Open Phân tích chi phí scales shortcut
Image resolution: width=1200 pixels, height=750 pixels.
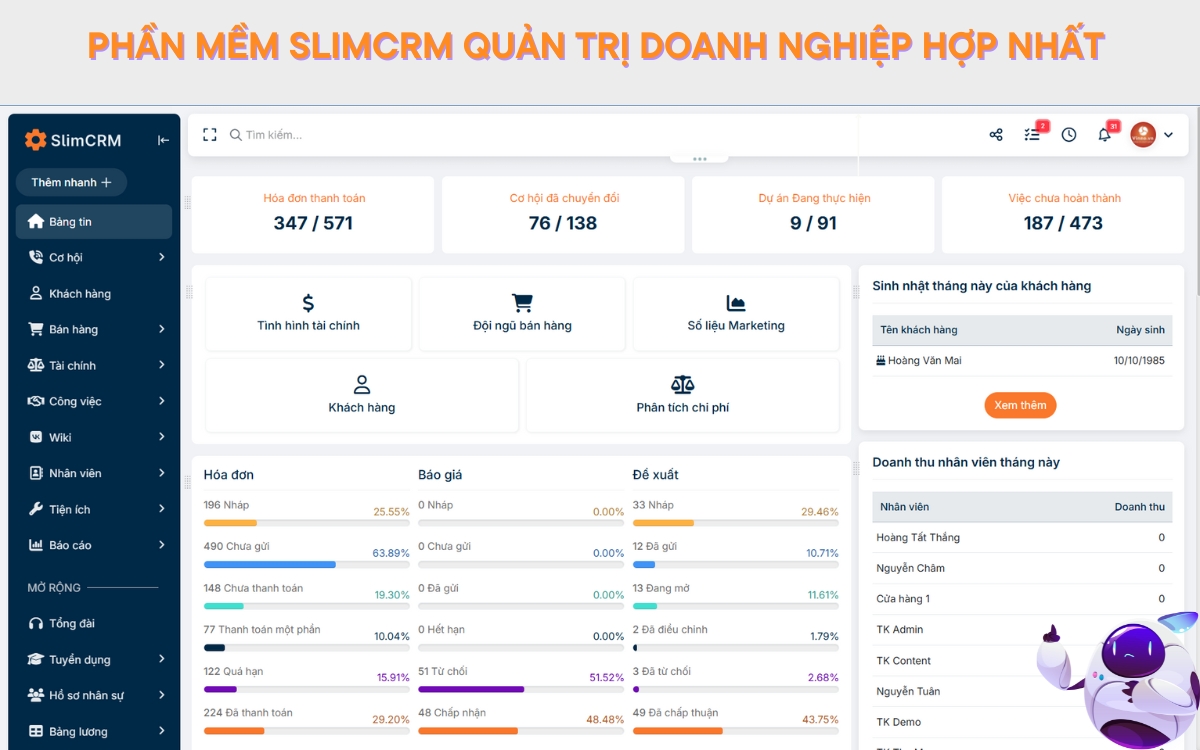click(682, 382)
